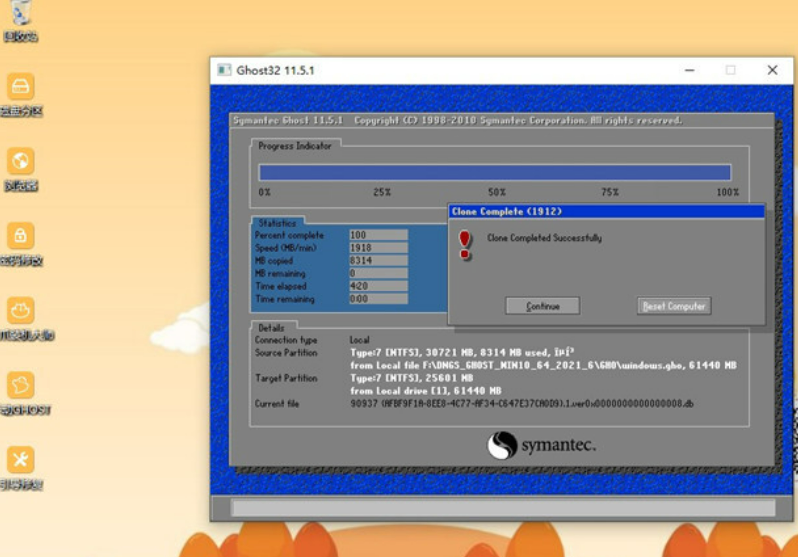This screenshot has width=798, height=557.
Task: Launch the browser desktop icon
Action: tap(21, 161)
